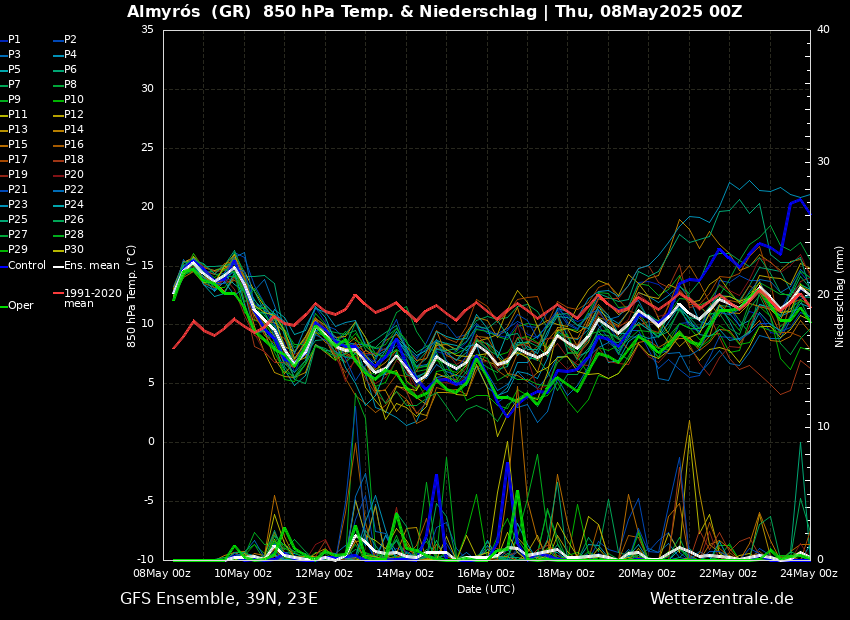Image resolution: width=850 pixels, height=620 pixels.
Task: Click the Oper legend entry
Action: click(x=20, y=306)
